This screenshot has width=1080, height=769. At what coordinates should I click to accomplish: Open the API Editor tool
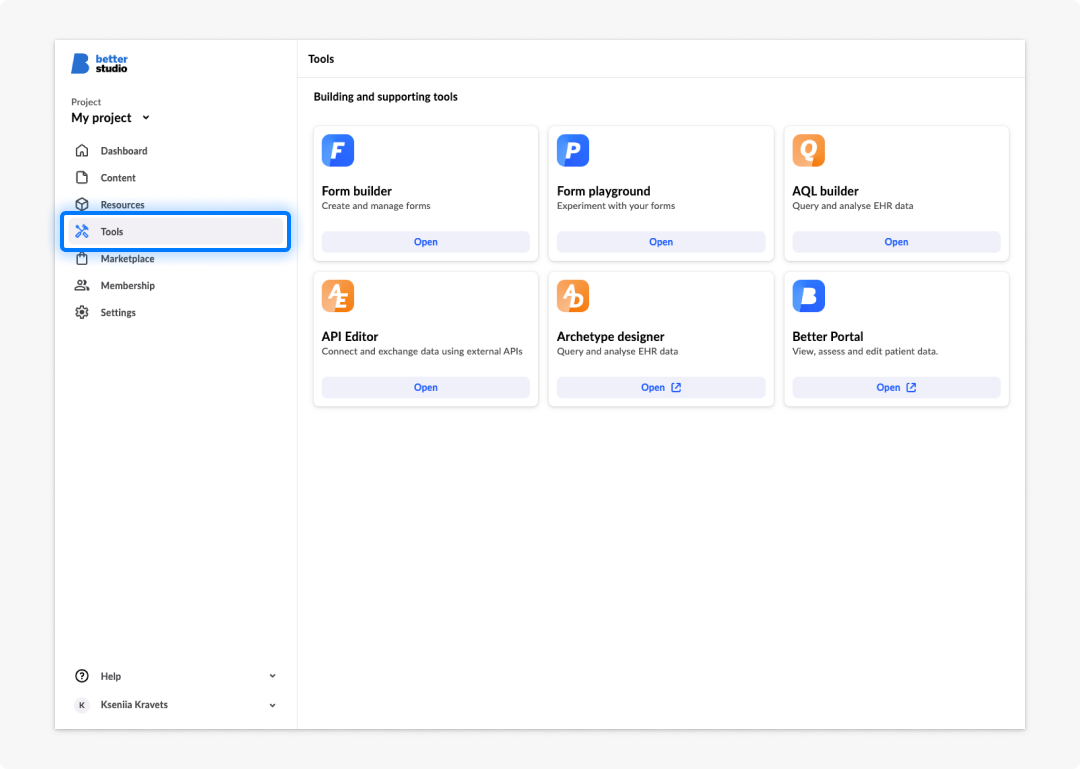[426, 387]
